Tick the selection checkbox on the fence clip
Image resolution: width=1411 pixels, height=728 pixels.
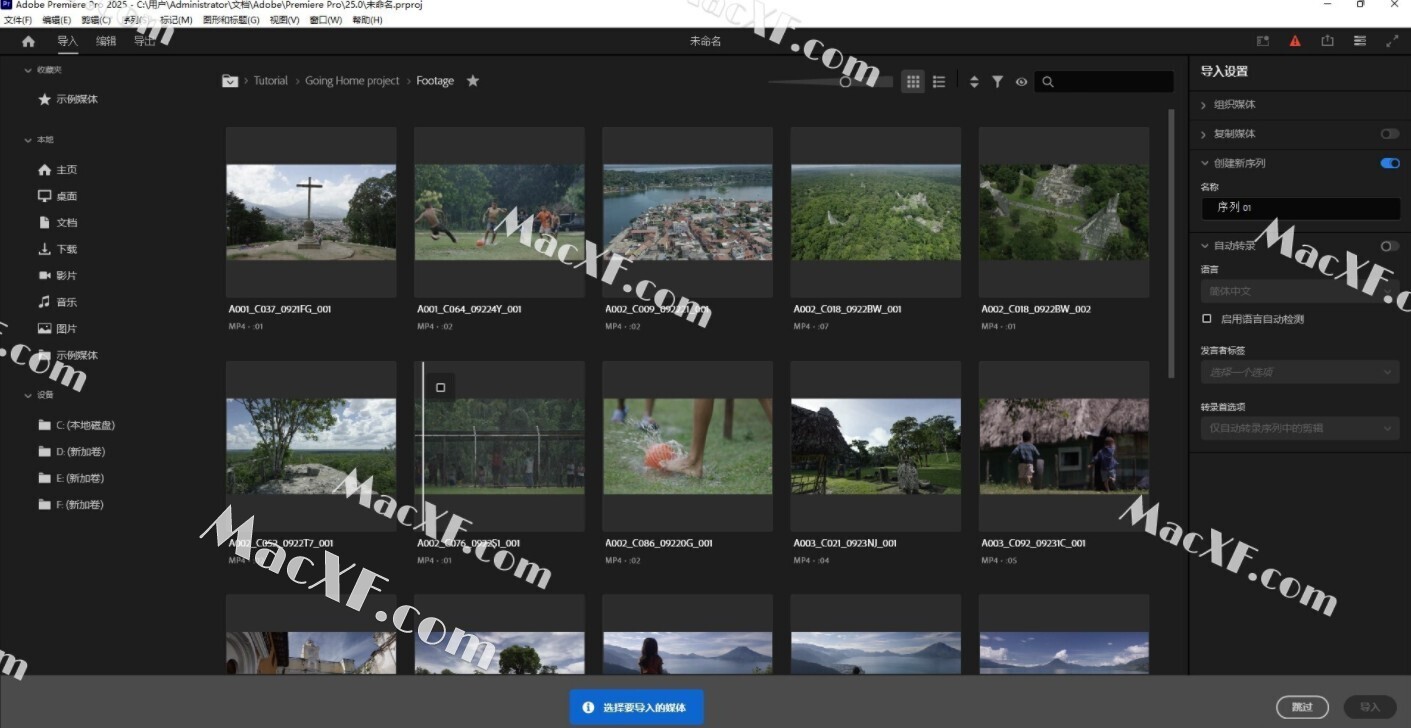tap(441, 387)
